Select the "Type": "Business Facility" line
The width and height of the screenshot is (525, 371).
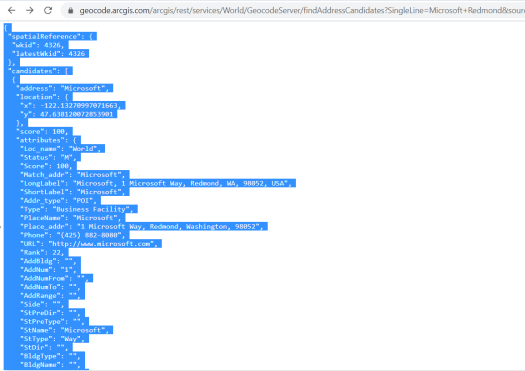(78, 209)
